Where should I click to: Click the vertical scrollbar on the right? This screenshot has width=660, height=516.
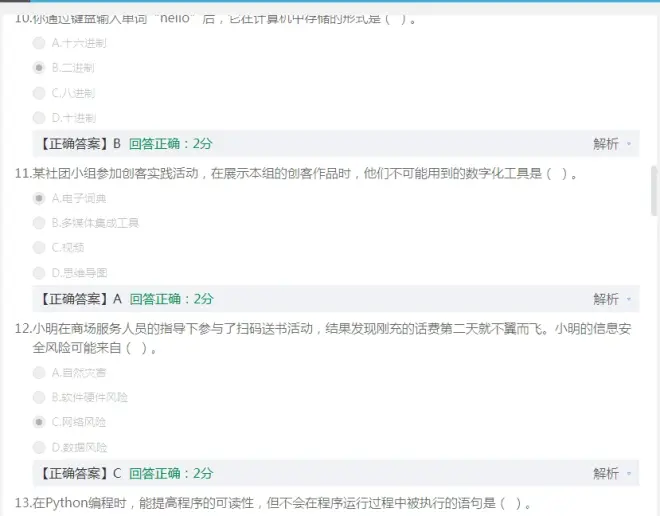654,190
